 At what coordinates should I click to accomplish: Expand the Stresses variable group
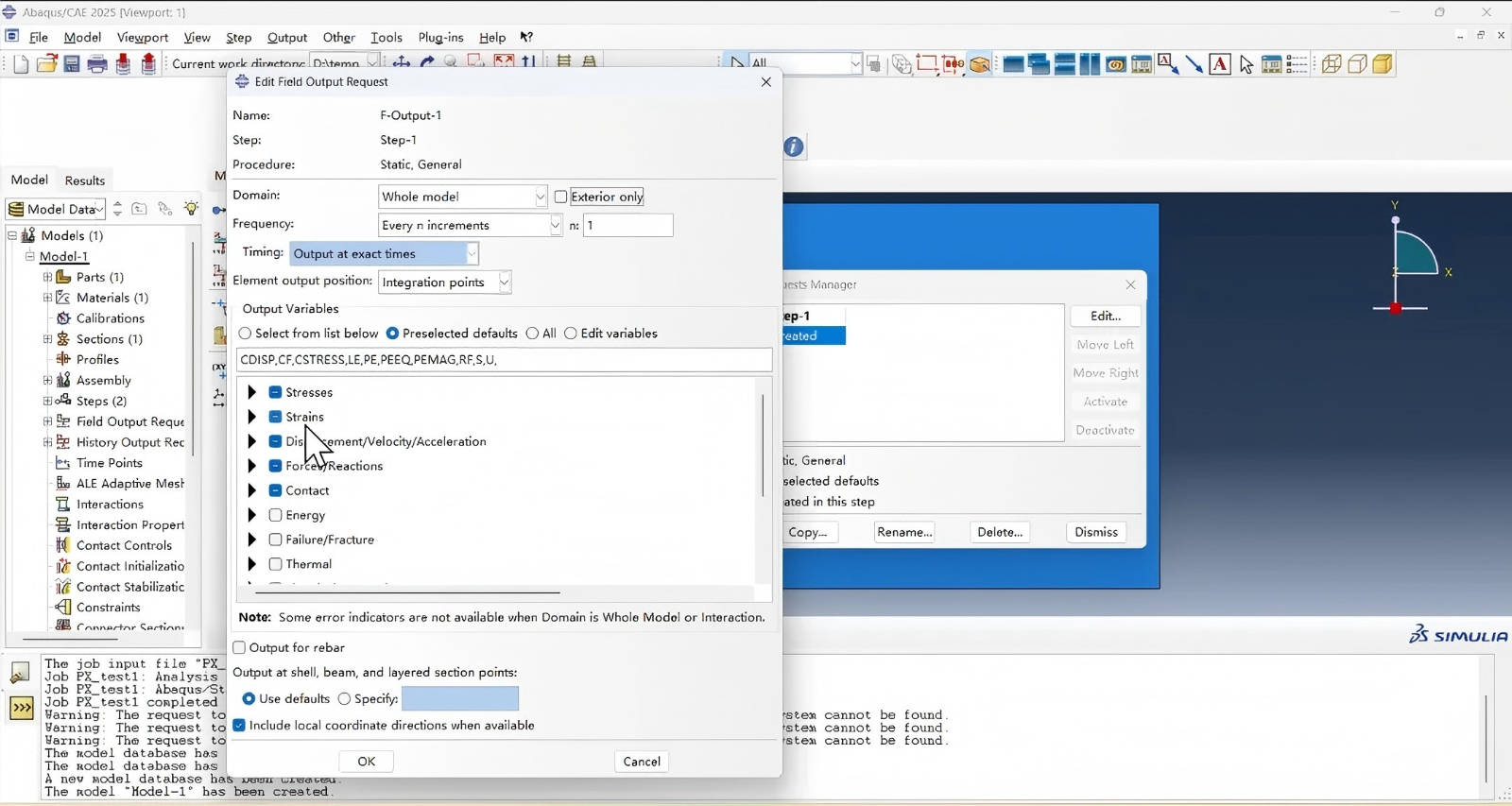[x=252, y=392]
